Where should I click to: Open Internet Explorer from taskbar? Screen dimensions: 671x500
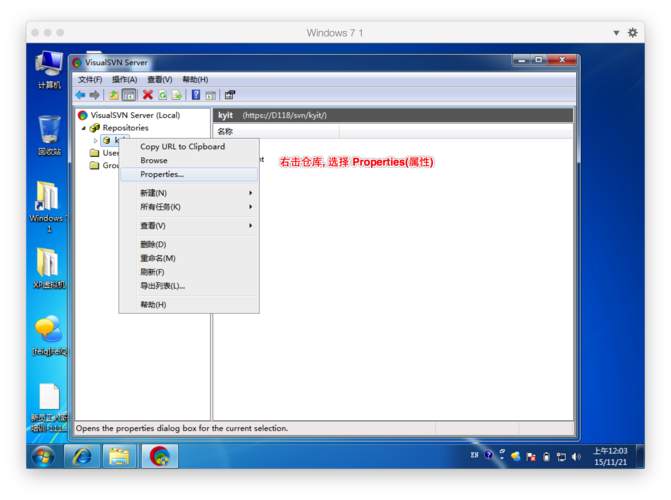point(82,456)
